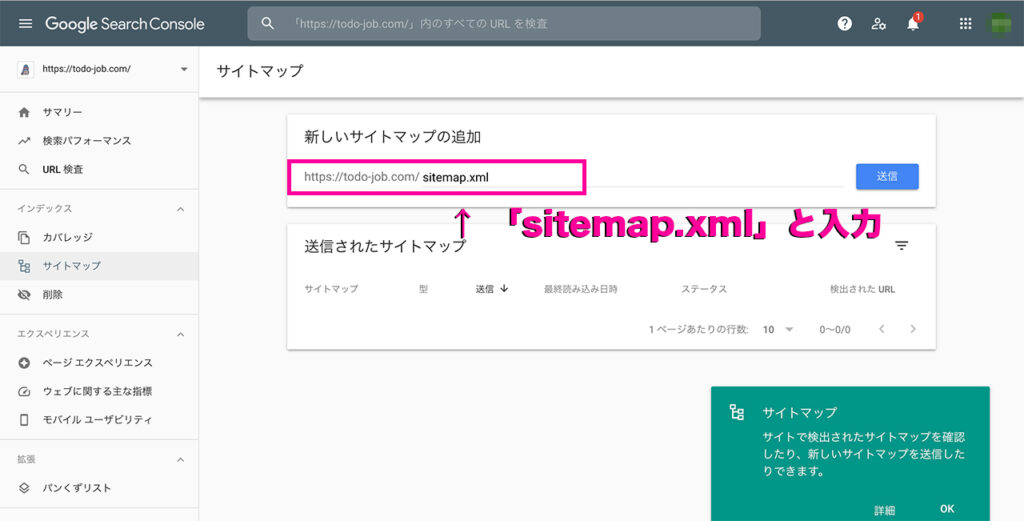Screen dimensions: 1024x521
Task: Open the notifications bell
Action: (x=913, y=24)
